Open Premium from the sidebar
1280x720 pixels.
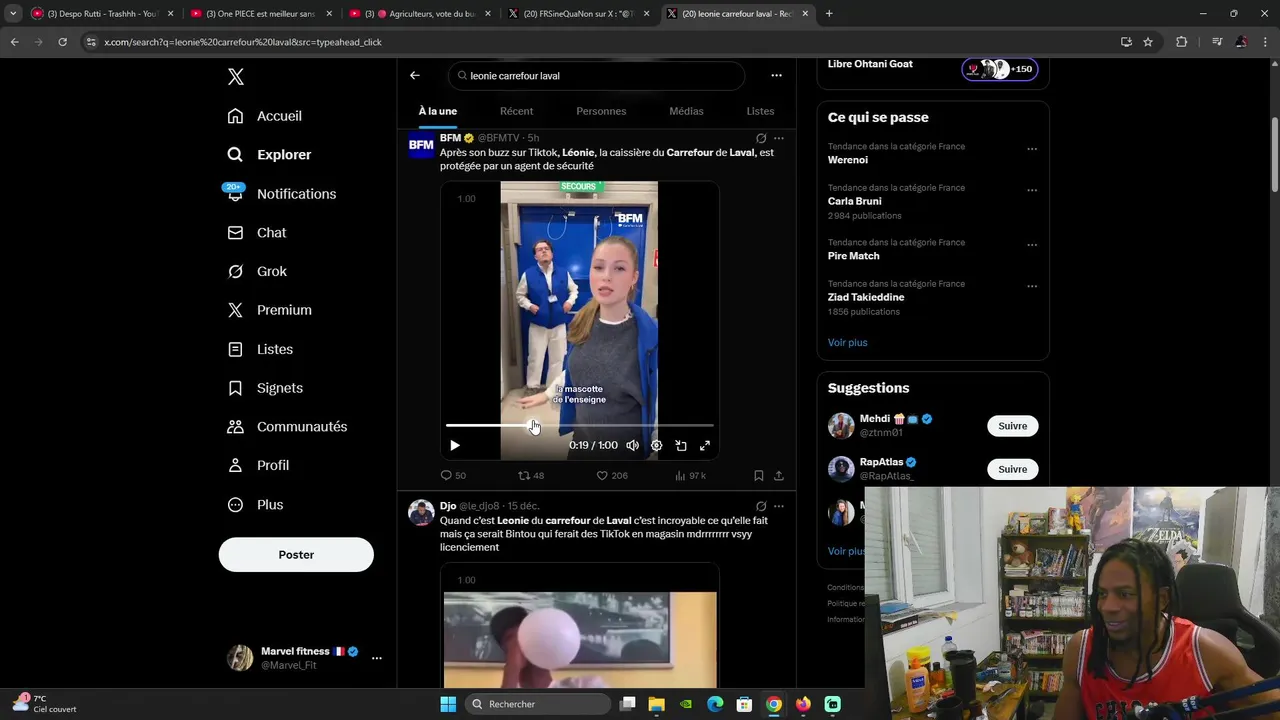(x=269, y=310)
